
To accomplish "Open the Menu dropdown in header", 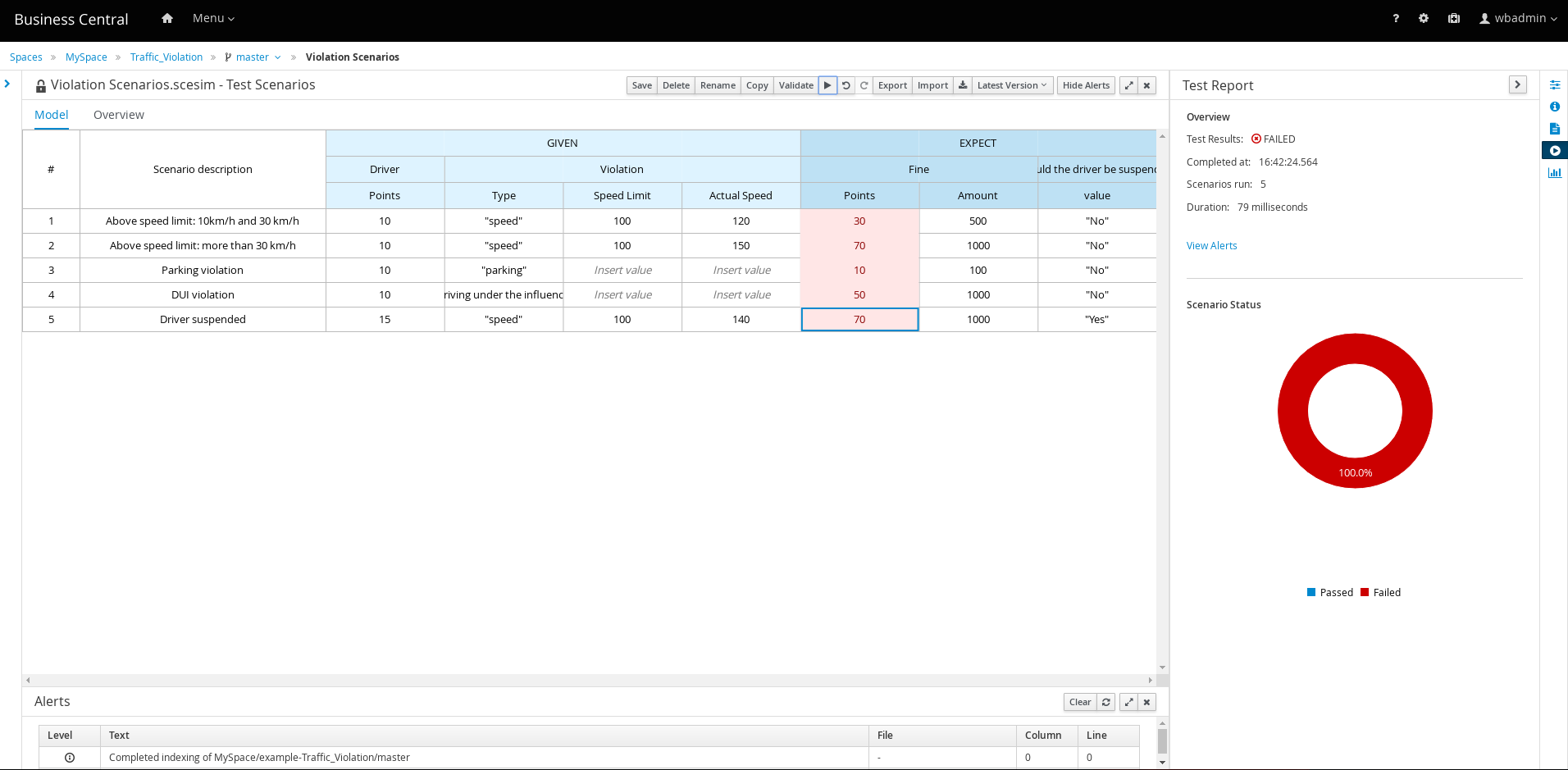I will pyautogui.click(x=213, y=18).
